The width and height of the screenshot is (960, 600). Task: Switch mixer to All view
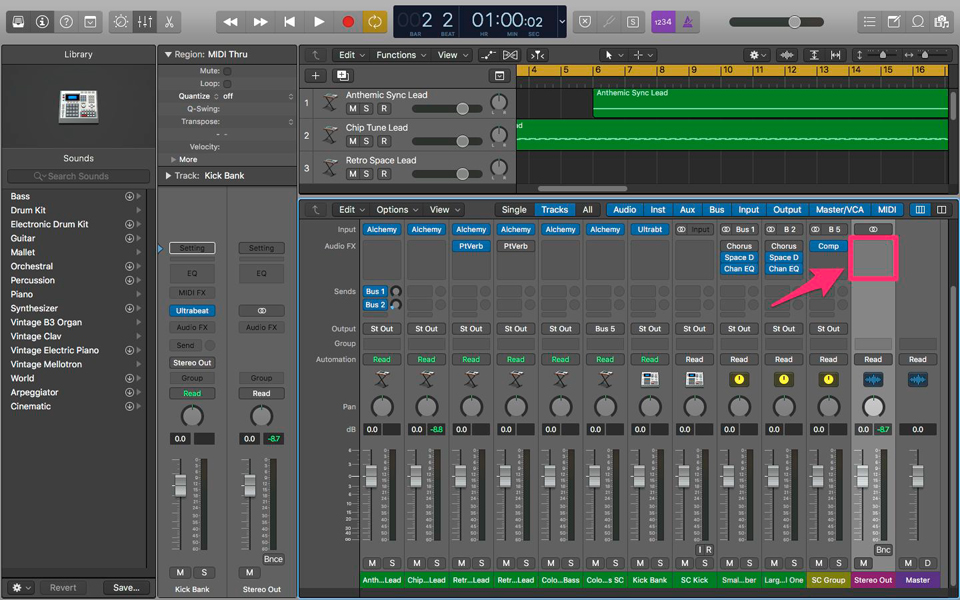pos(587,209)
